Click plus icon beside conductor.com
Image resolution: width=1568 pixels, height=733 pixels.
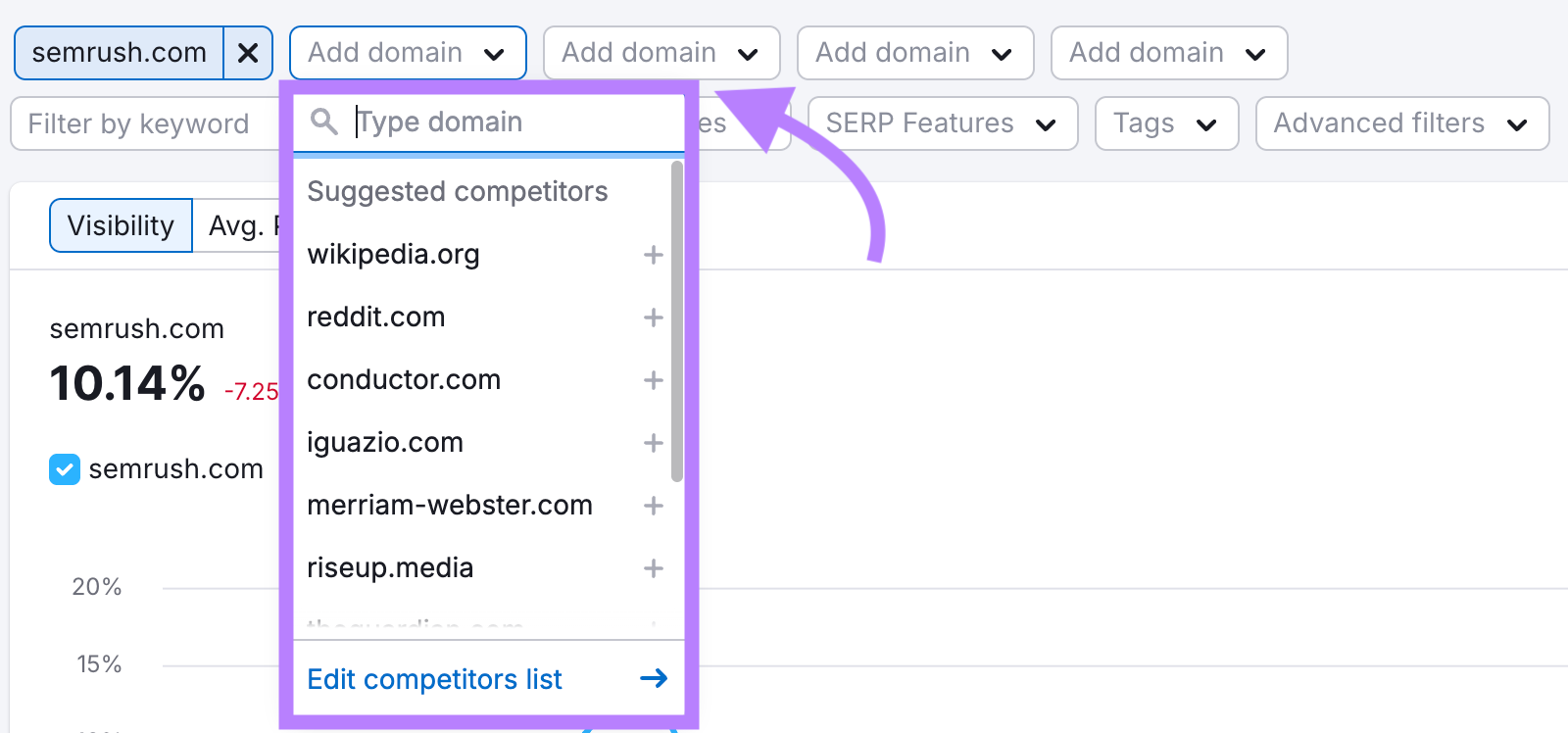pyautogui.click(x=653, y=380)
